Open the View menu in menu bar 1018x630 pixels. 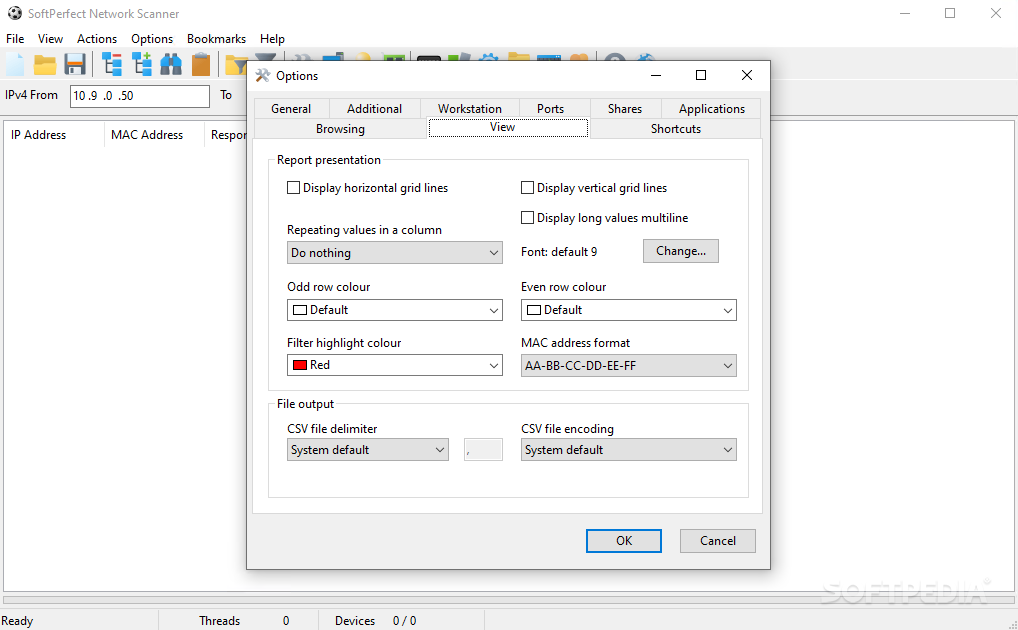50,39
